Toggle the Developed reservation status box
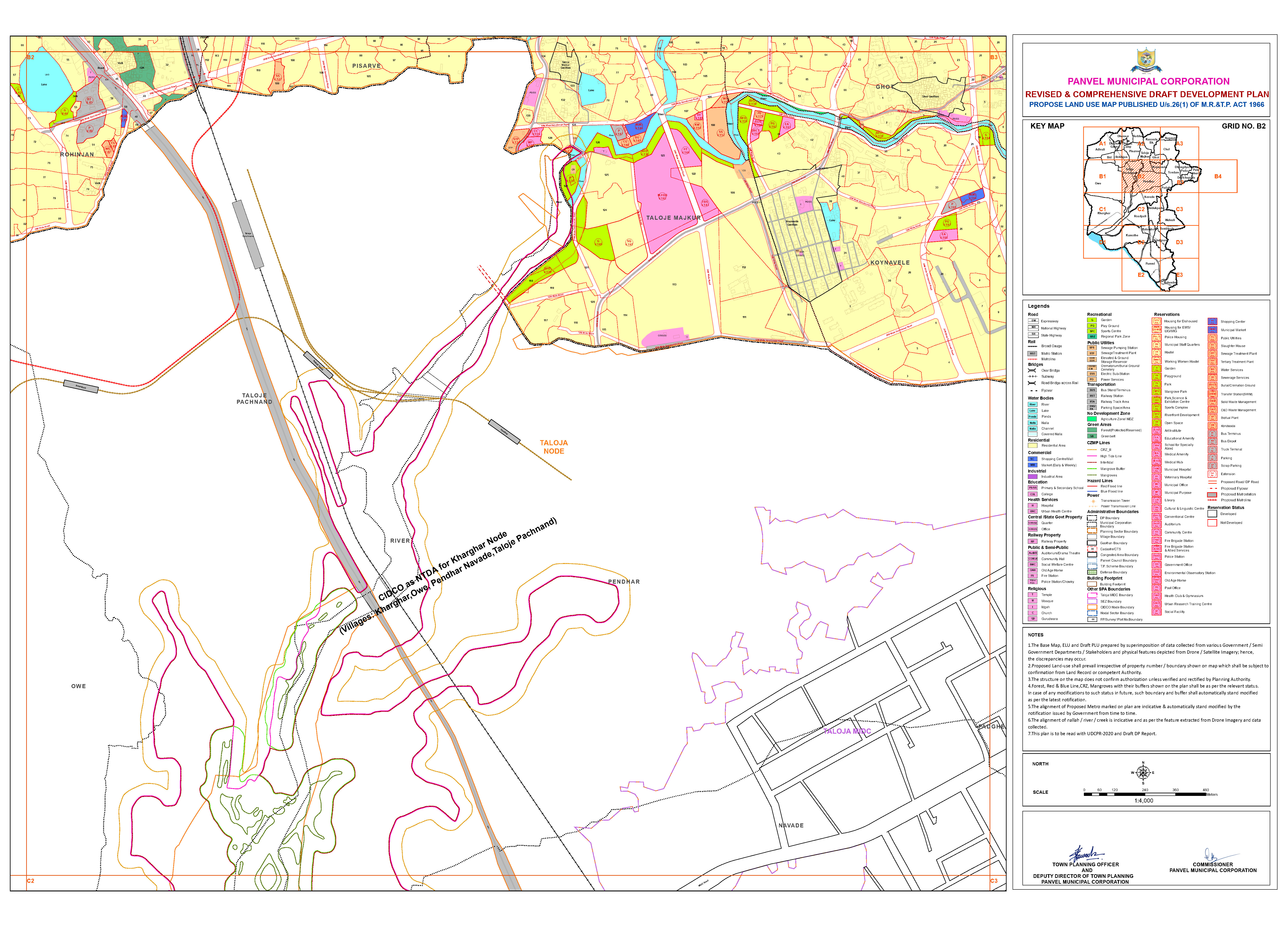1288x927 pixels. (1212, 514)
